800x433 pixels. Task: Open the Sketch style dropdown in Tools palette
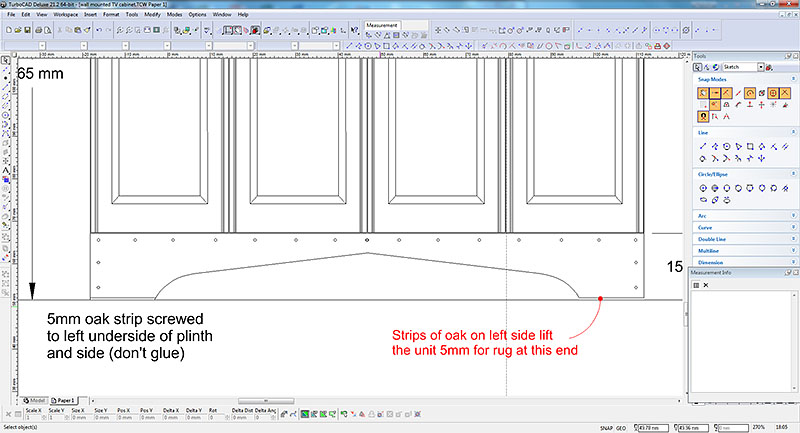(x=764, y=66)
